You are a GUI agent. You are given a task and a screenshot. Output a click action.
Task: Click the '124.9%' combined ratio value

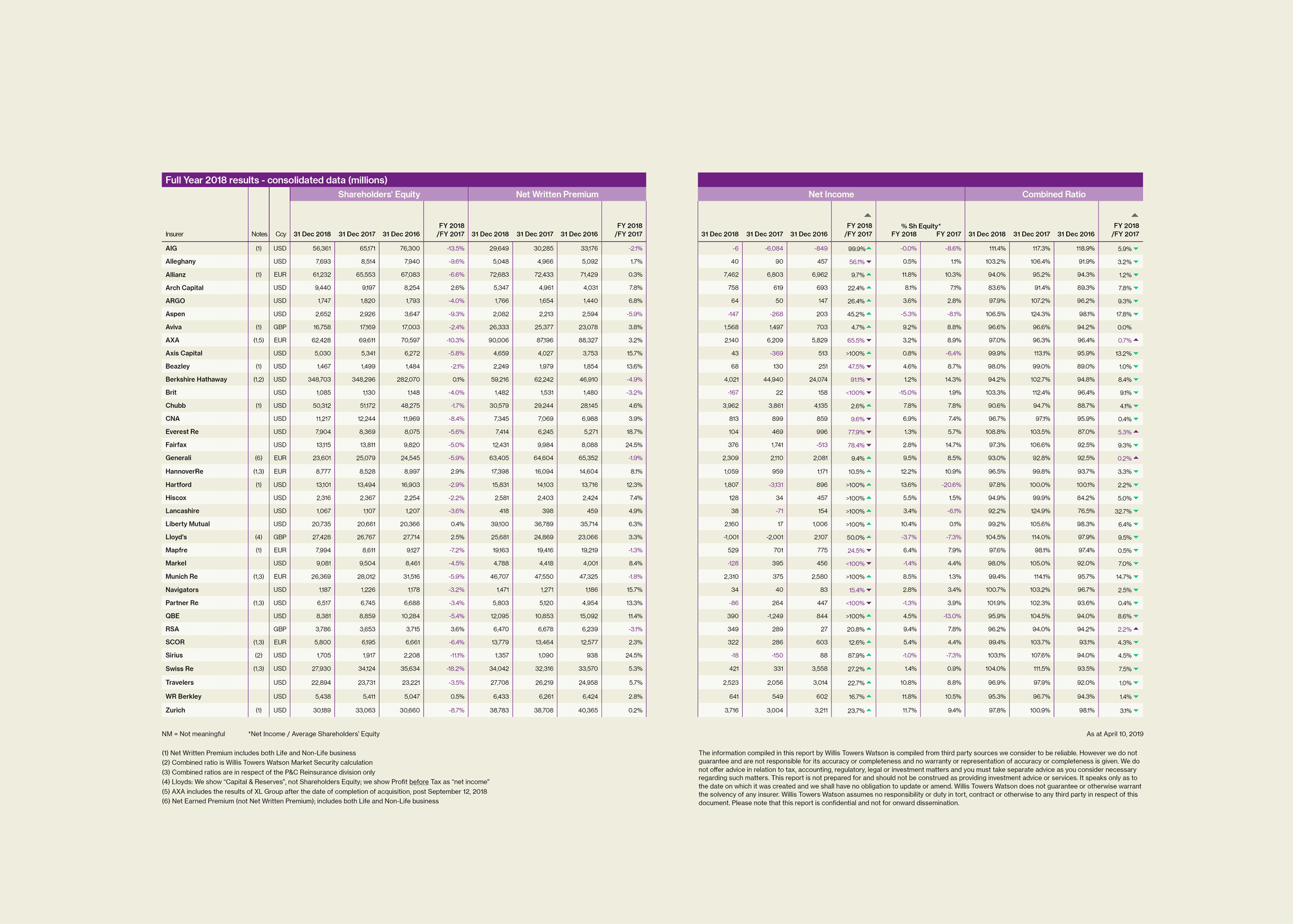coord(1040,511)
